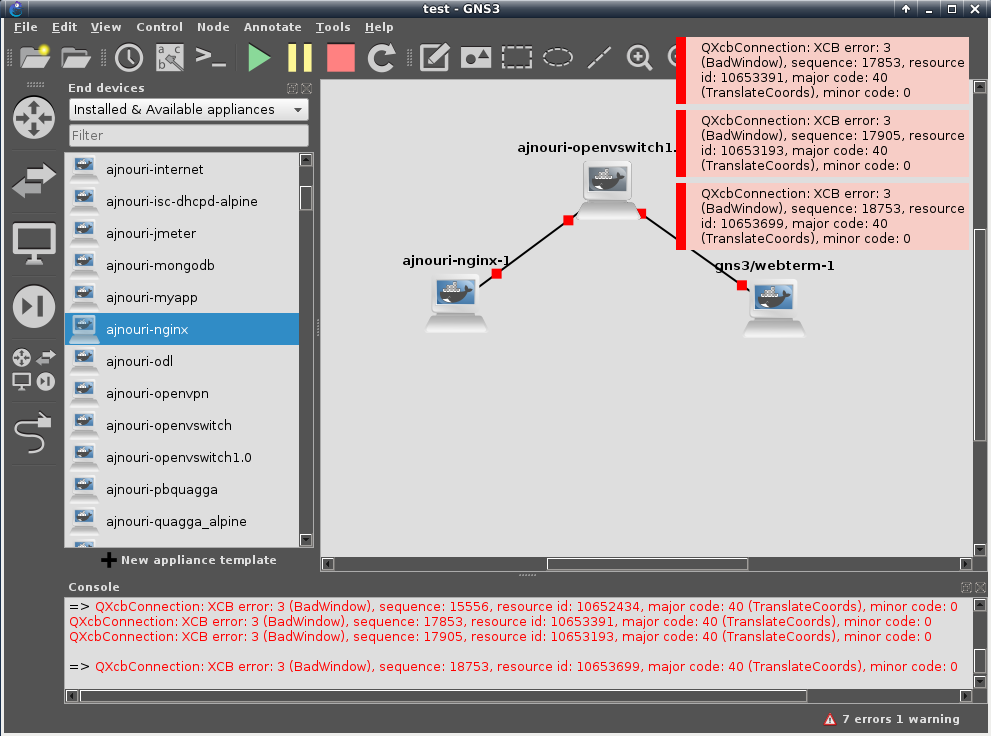Select the add note tool
991x736 pixels.
(x=435, y=57)
